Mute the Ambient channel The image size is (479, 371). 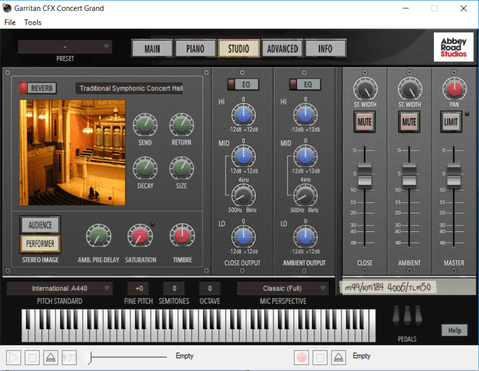coord(409,122)
